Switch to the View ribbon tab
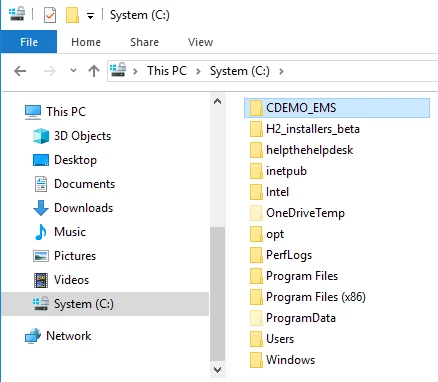 200,42
